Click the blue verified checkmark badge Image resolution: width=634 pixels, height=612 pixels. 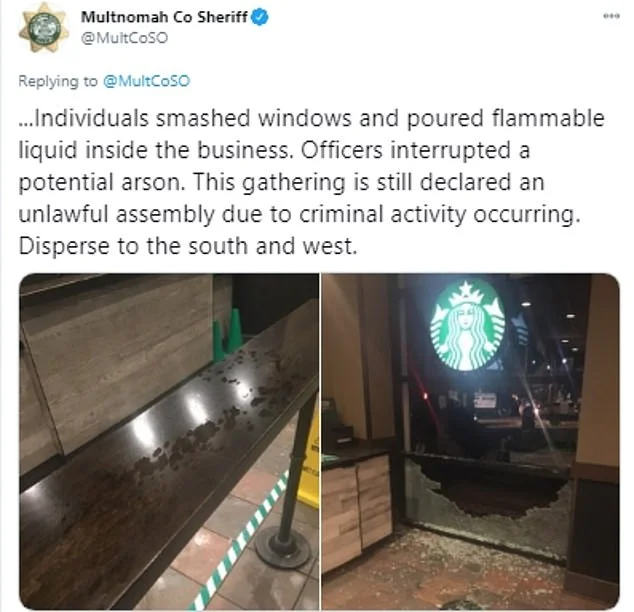260,17
